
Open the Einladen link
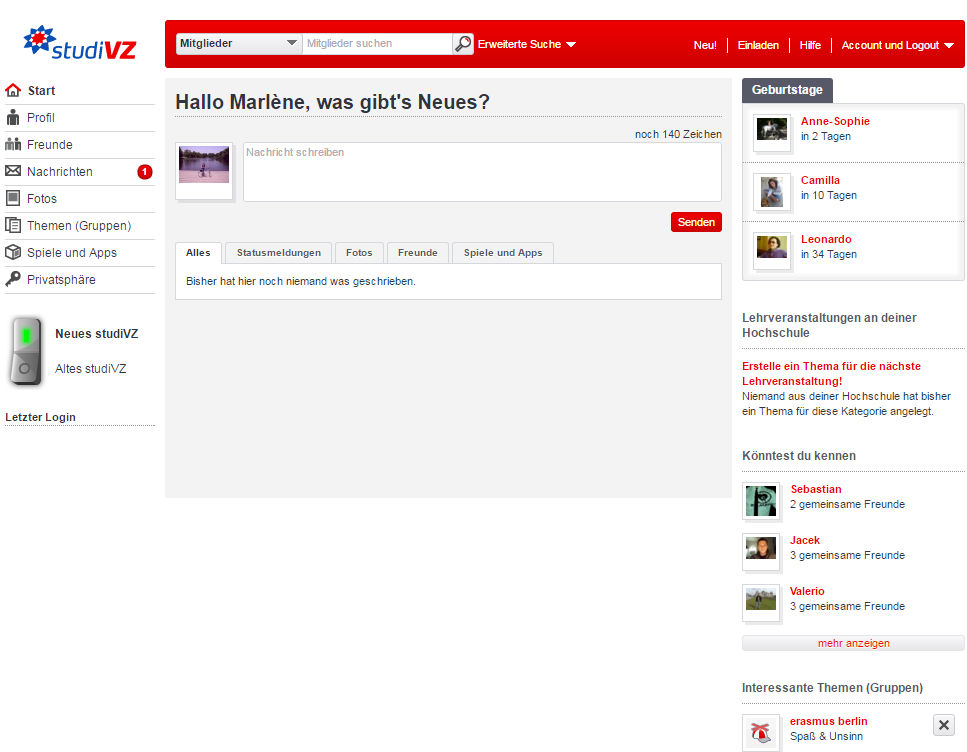pyautogui.click(x=758, y=45)
